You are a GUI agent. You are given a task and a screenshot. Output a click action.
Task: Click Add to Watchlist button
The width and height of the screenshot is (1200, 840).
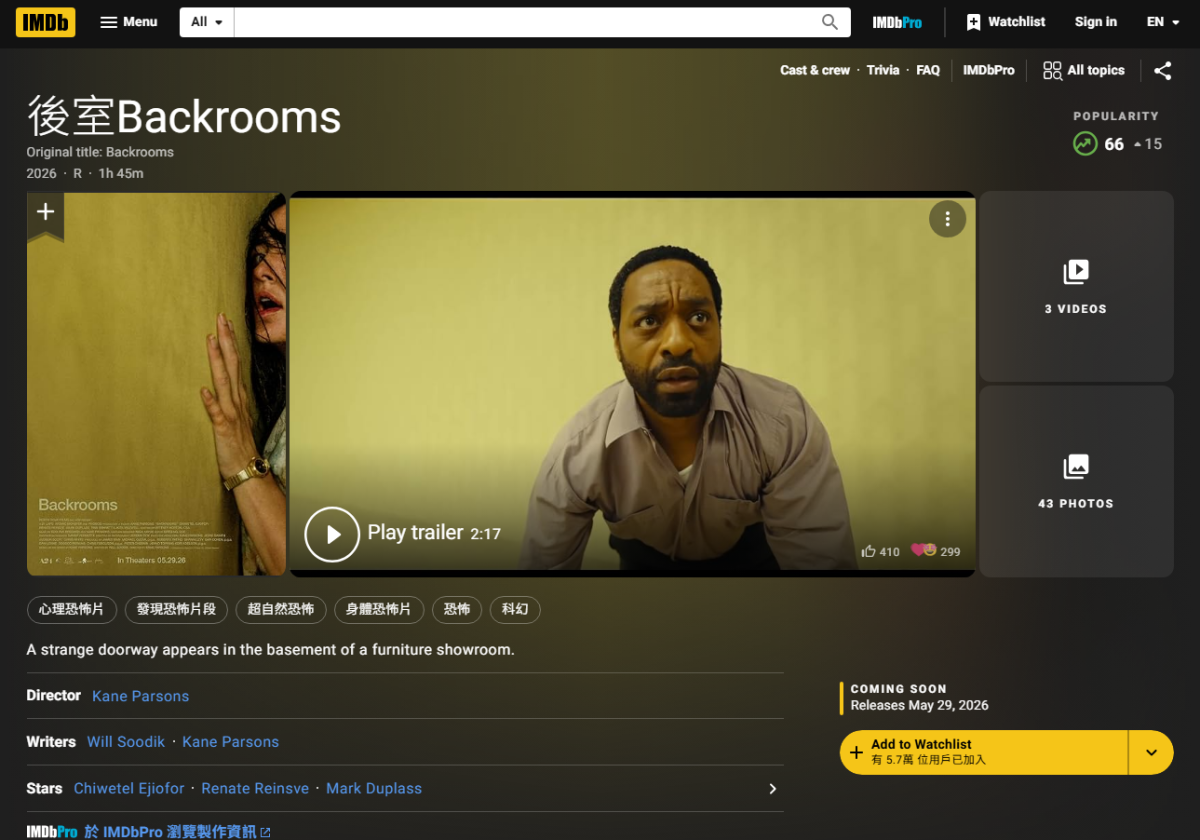point(984,752)
